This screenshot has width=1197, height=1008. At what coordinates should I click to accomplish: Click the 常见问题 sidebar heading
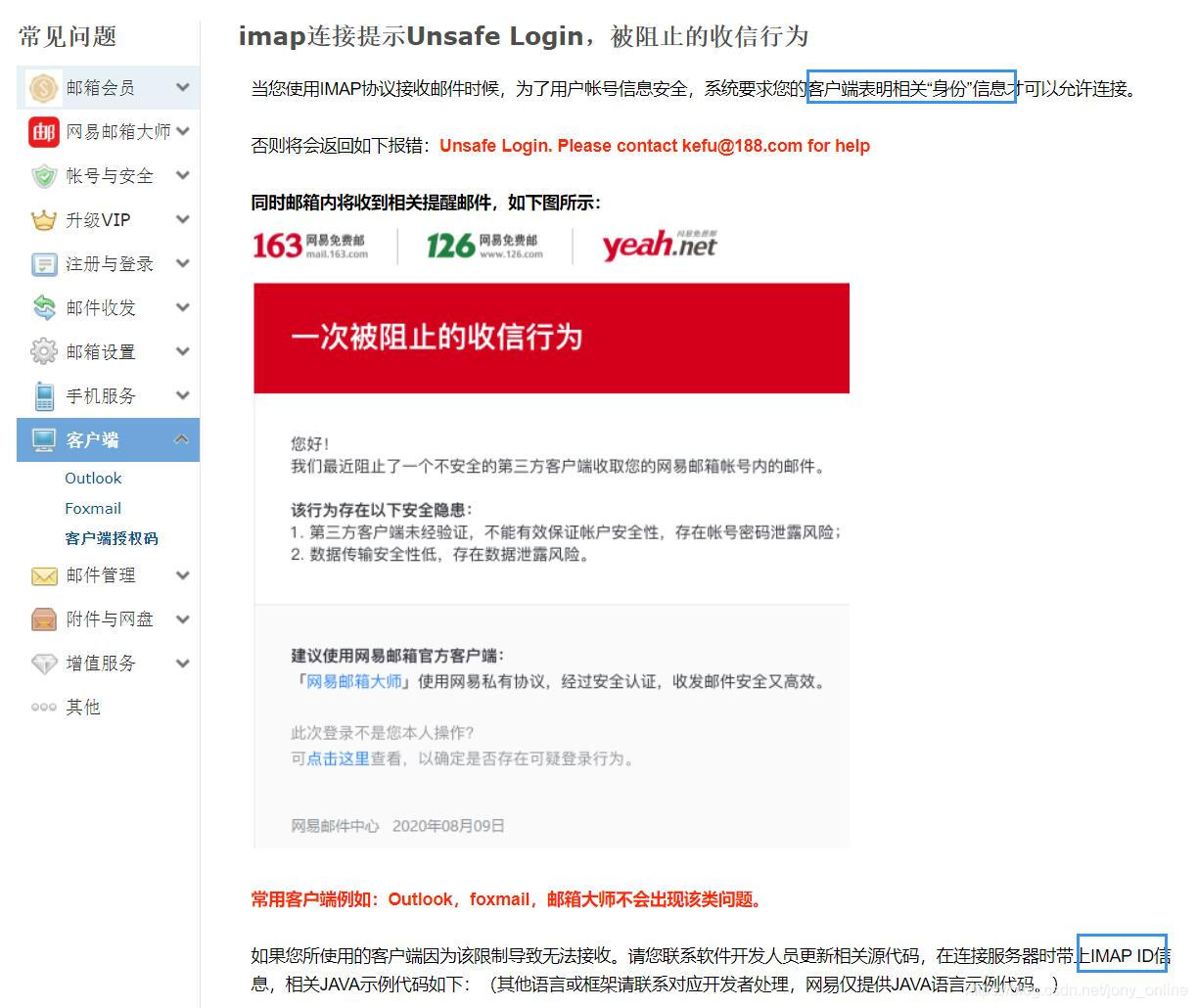click(68, 37)
